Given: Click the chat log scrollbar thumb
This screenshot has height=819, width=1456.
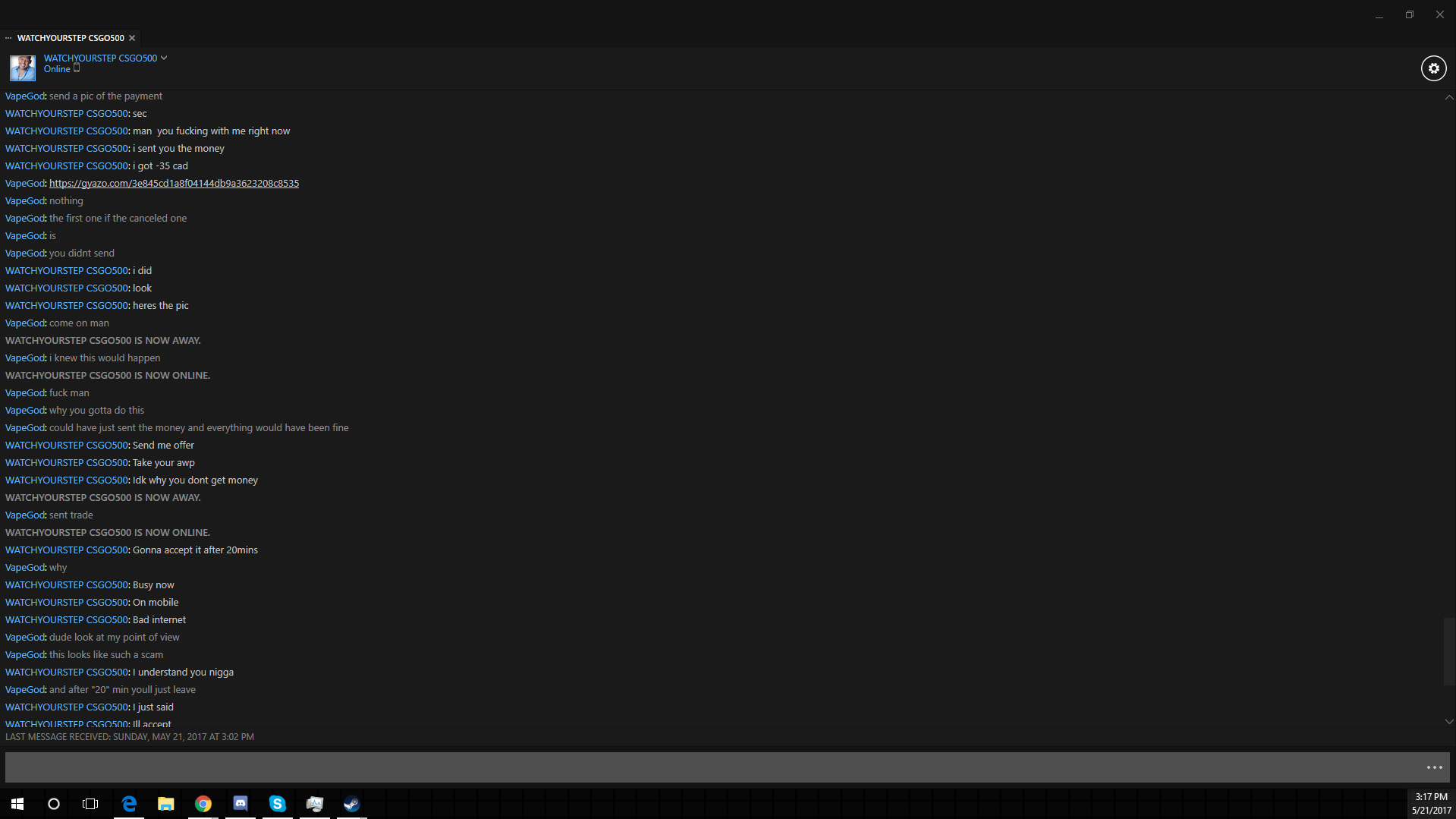Looking at the screenshot, I should click(1449, 652).
